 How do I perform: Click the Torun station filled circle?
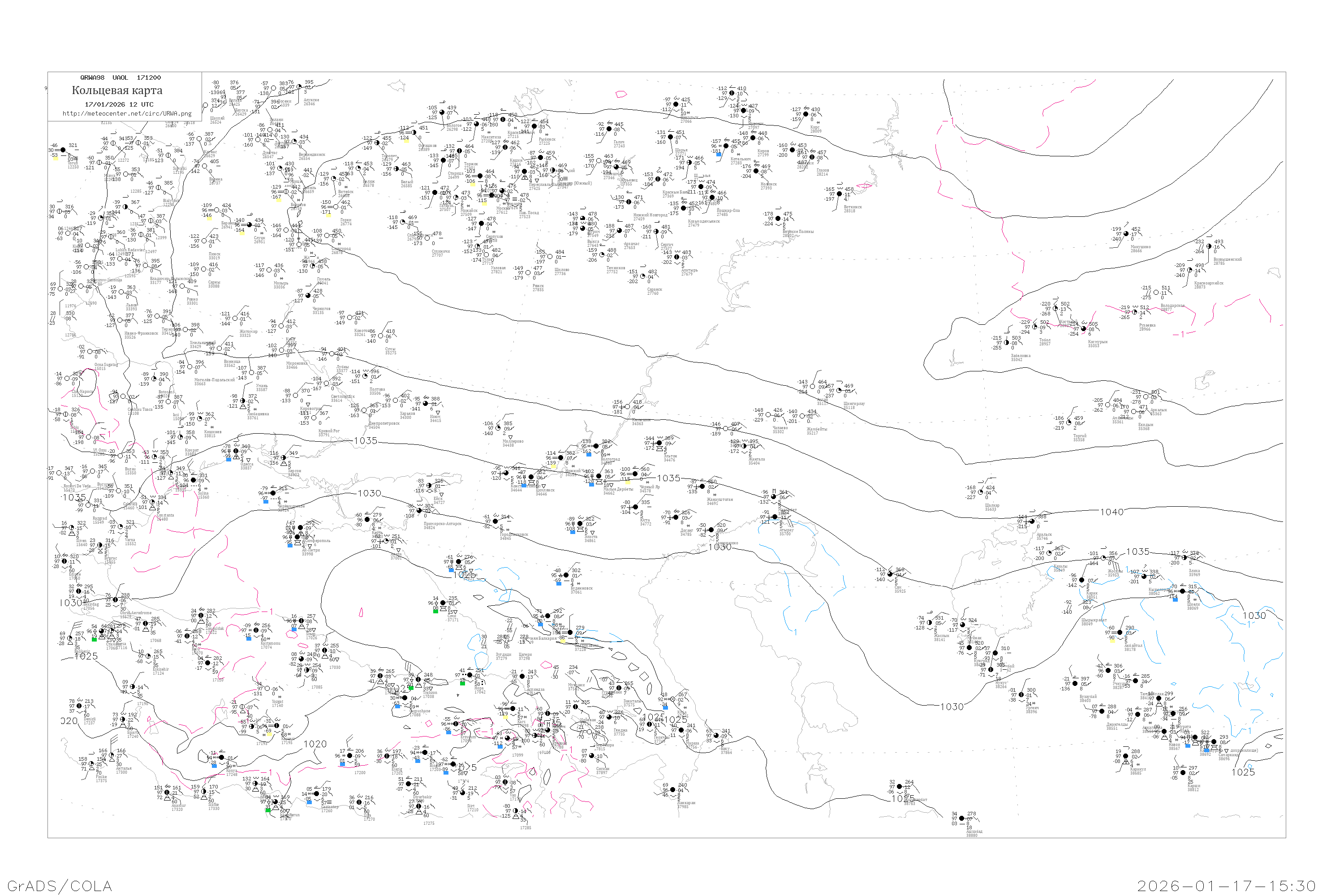63,150
